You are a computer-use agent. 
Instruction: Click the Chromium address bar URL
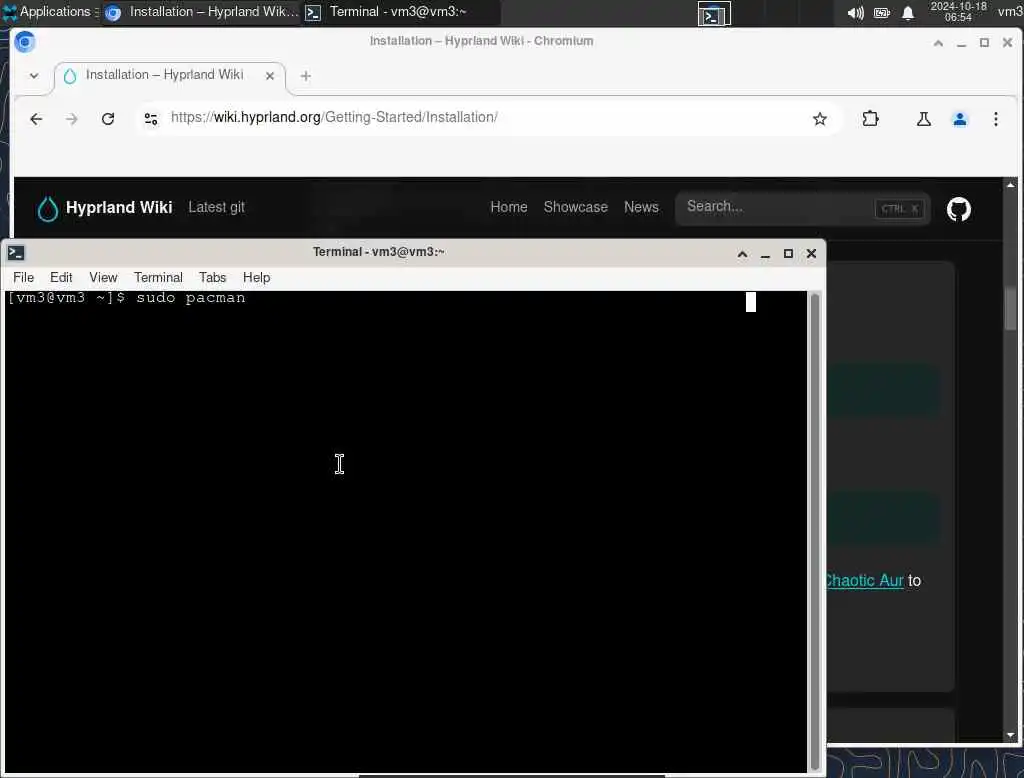click(x=334, y=118)
